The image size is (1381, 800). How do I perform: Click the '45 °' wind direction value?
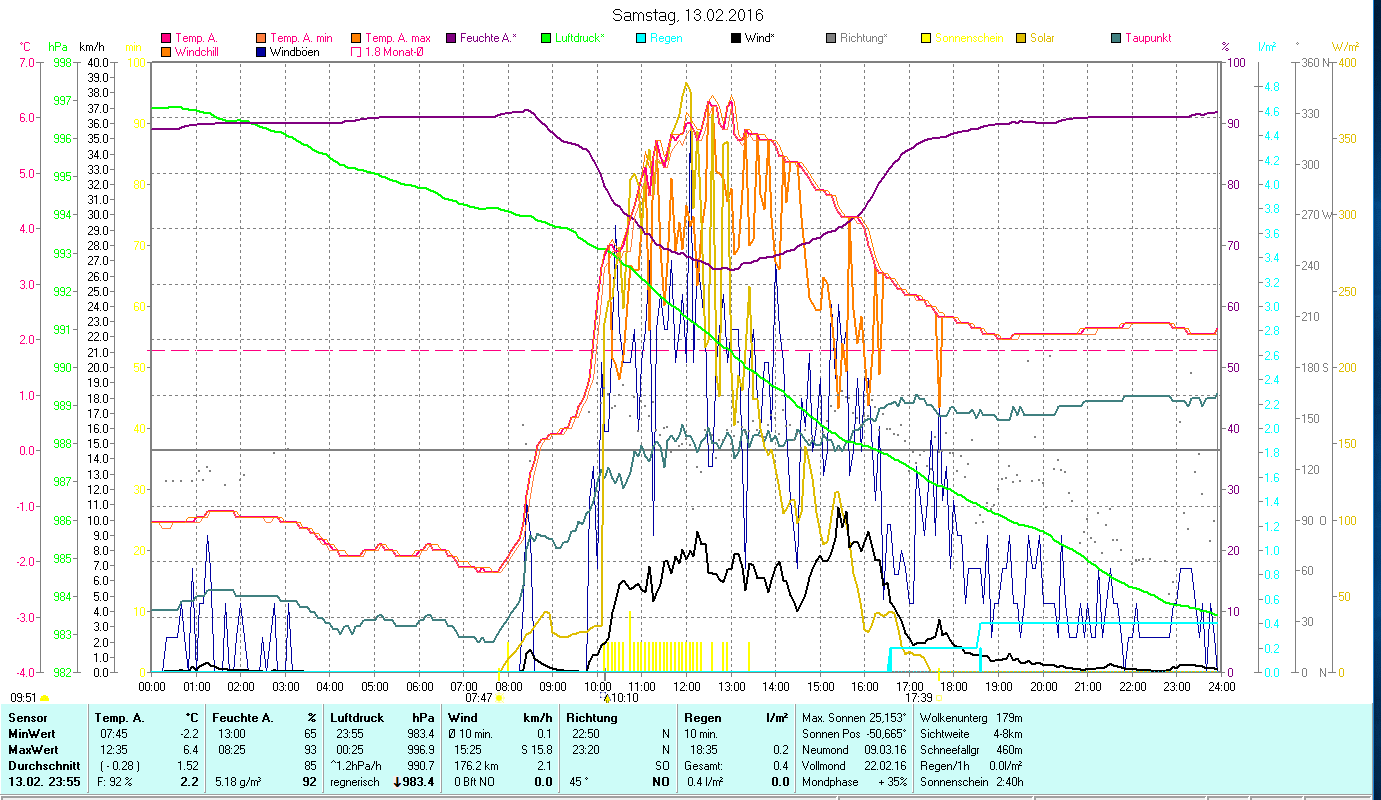[x=579, y=782]
